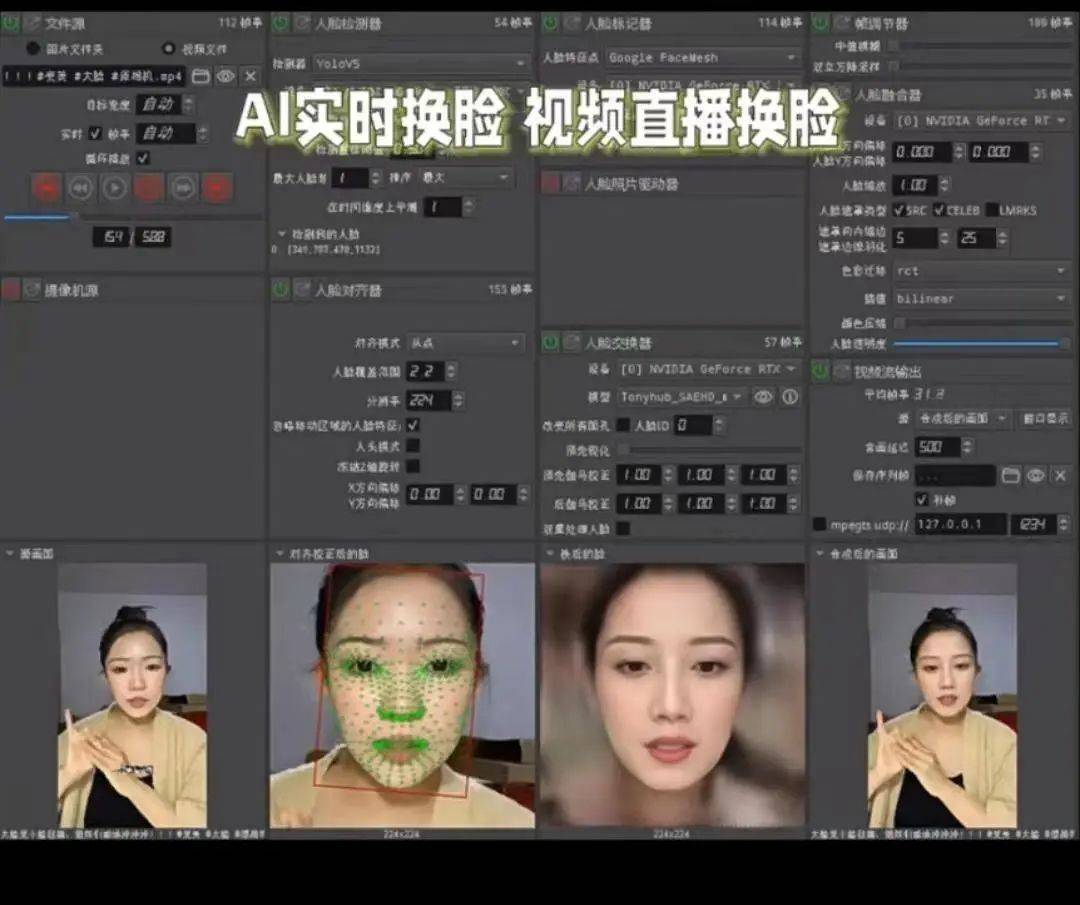Toggle the 实时 checkbox in 文件源
Image resolution: width=1080 pixels, height=905 pixels.
[95, 134]
